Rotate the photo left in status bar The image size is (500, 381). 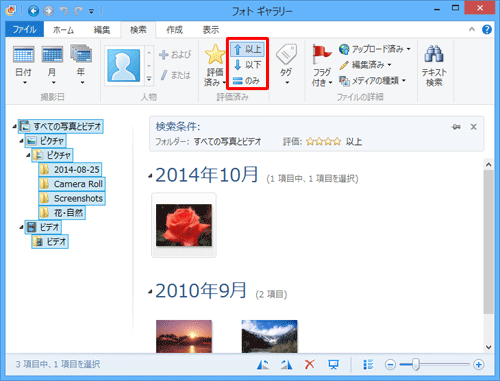[263, 364]
